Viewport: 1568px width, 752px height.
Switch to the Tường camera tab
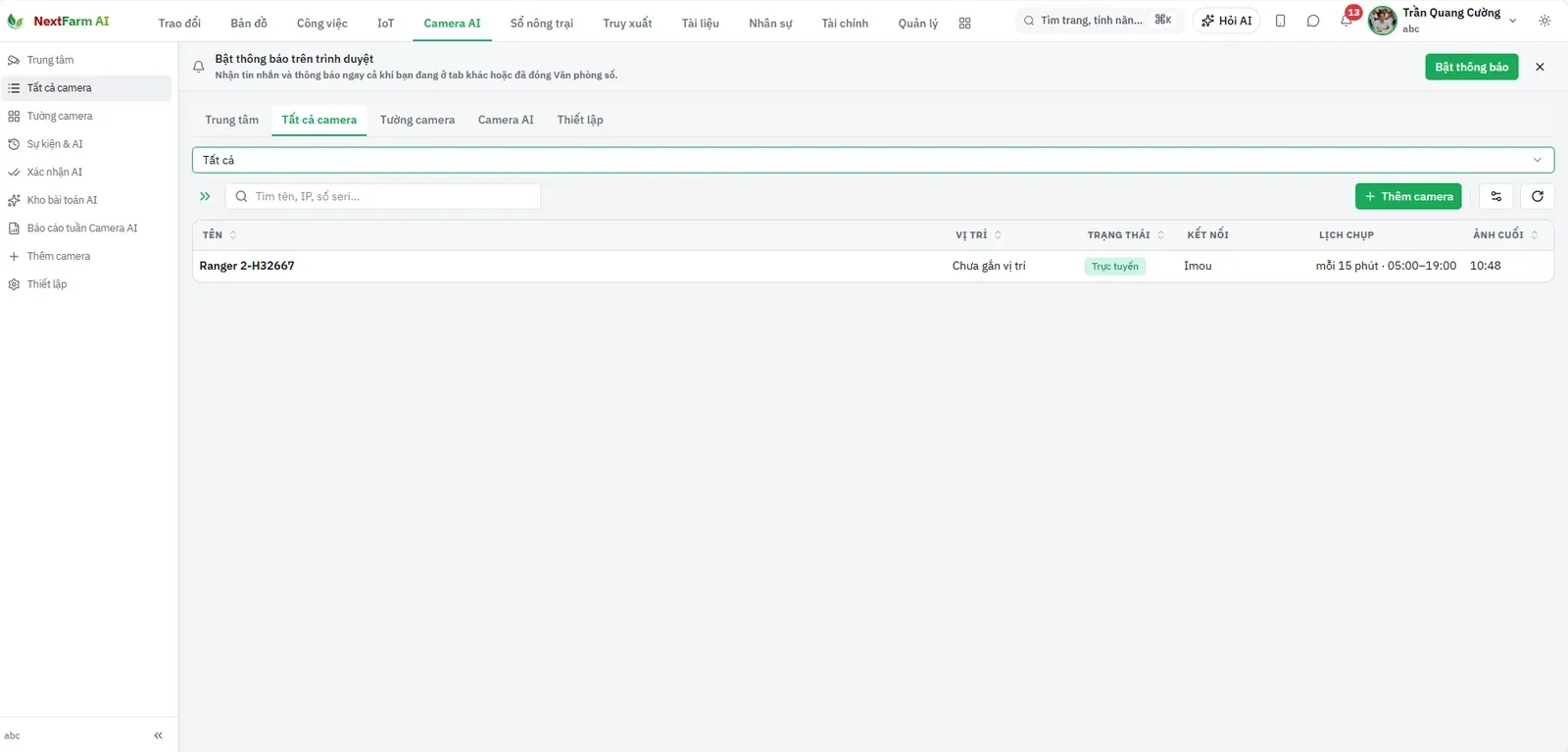point(417,120)
